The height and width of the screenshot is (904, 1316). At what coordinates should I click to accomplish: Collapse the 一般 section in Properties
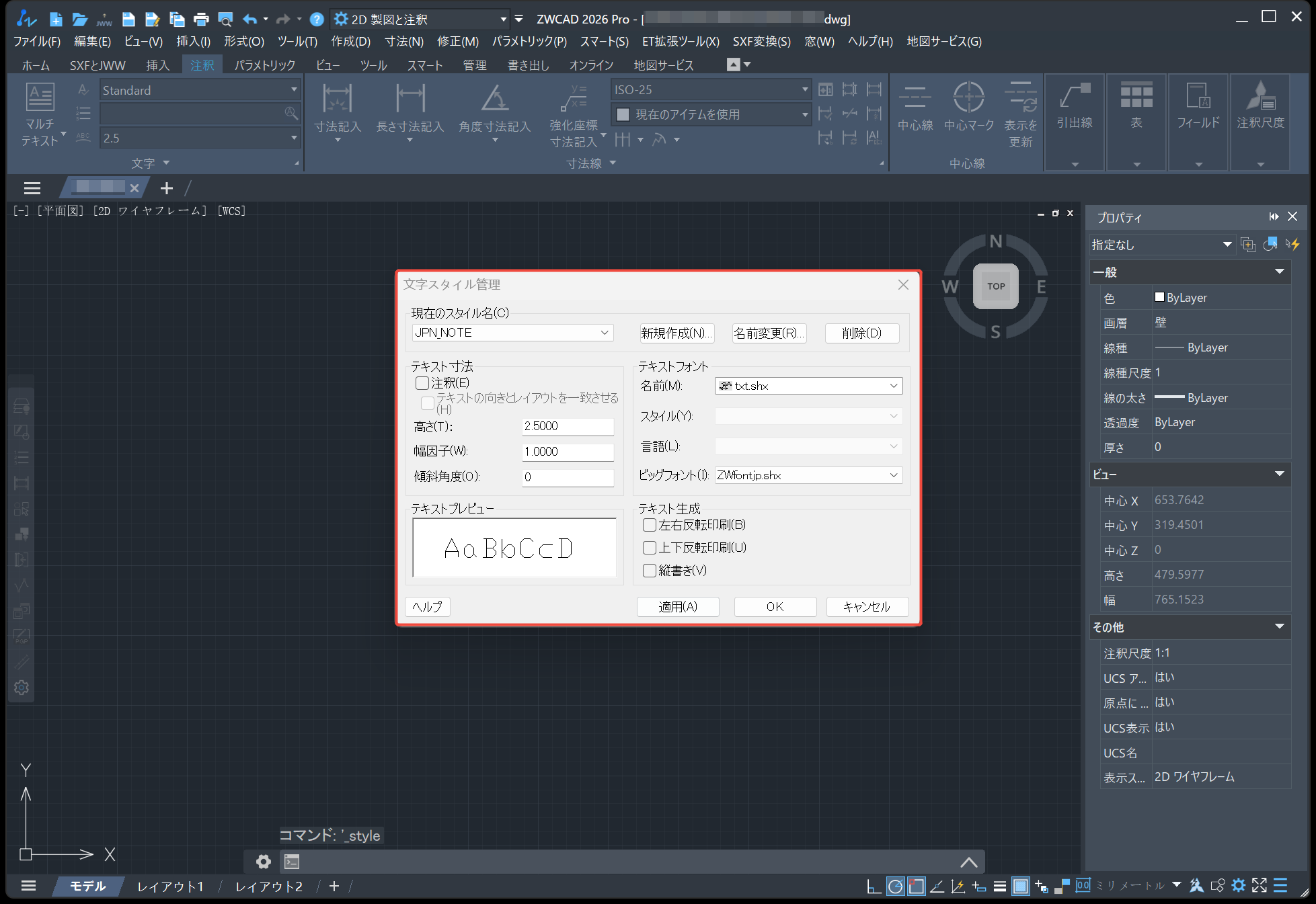coord(1279,272)
